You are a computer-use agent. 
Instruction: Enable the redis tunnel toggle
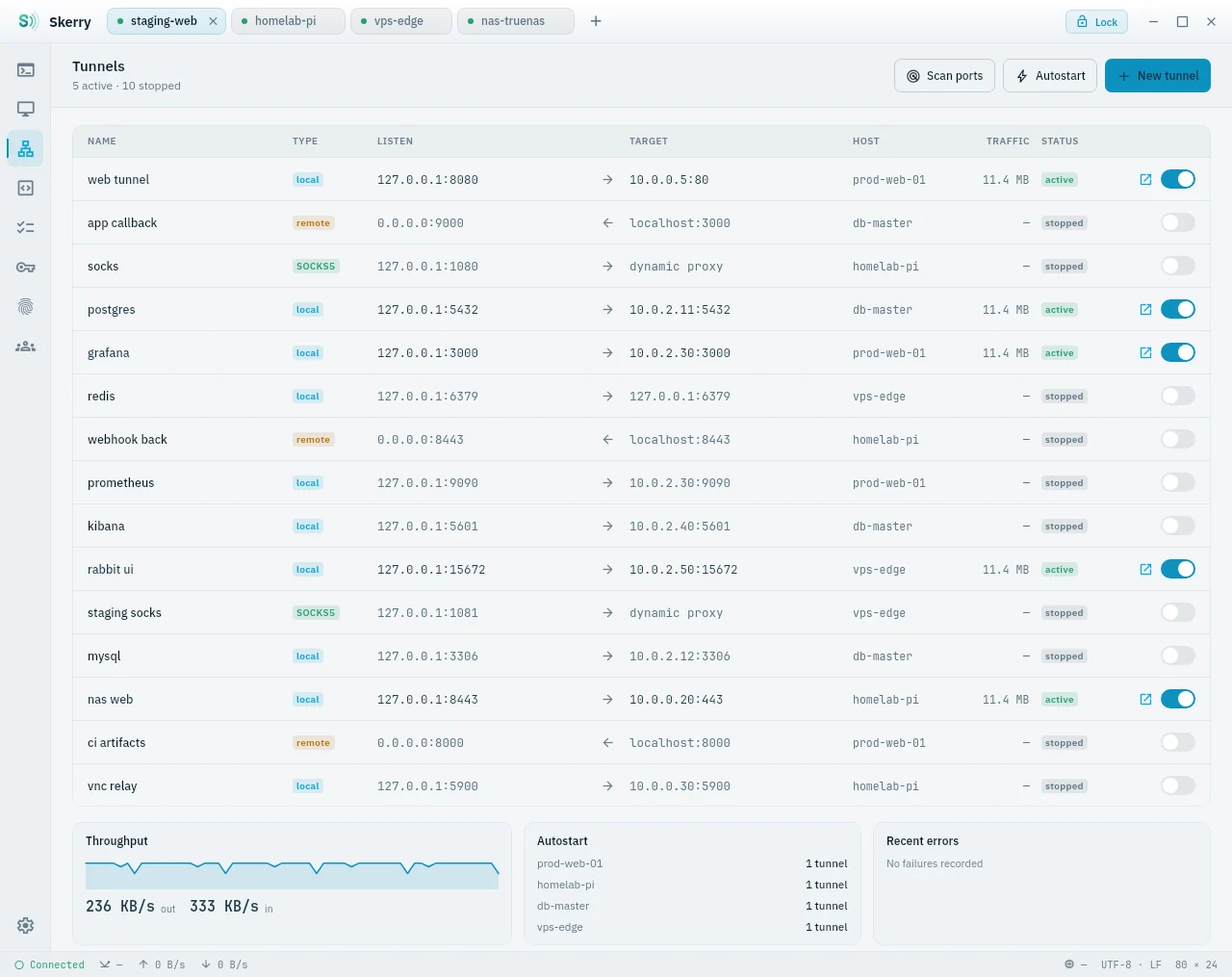point(1178,396)
